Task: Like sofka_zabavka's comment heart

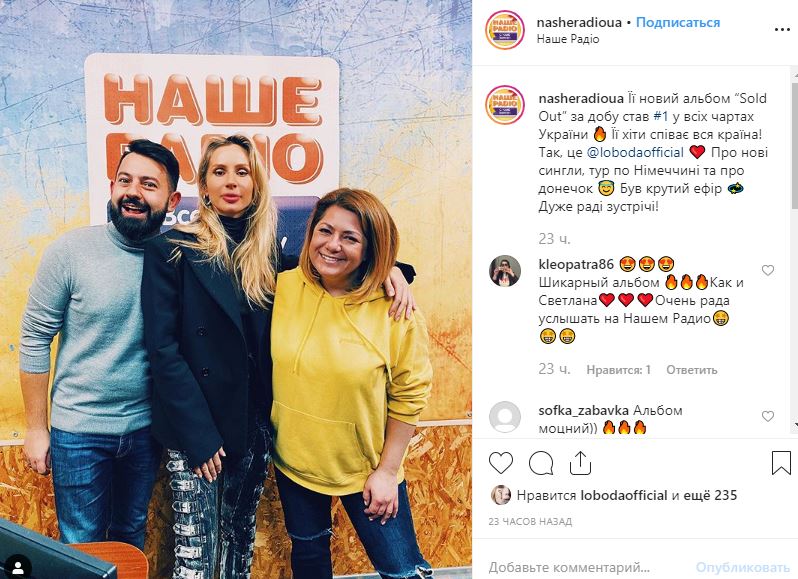Action: 767,416
